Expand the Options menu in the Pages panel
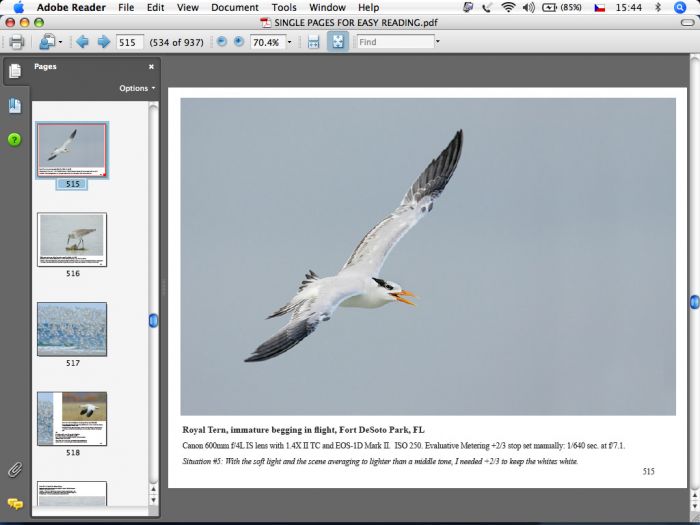700x525 pixels. click(x=137, y=88)
